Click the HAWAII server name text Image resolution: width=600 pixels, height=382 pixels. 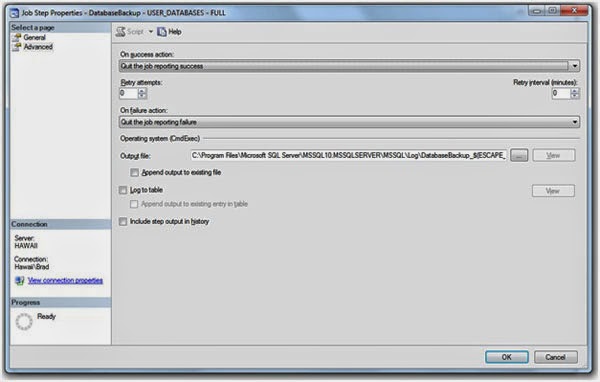tap(26, 246)
